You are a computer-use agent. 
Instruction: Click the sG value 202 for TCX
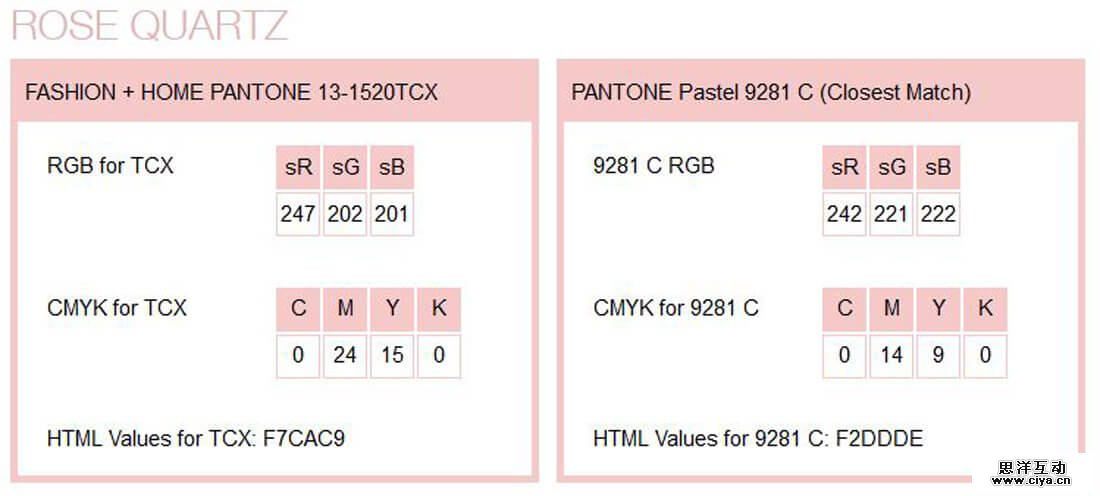pyautogui.click(x=345, y=214)
